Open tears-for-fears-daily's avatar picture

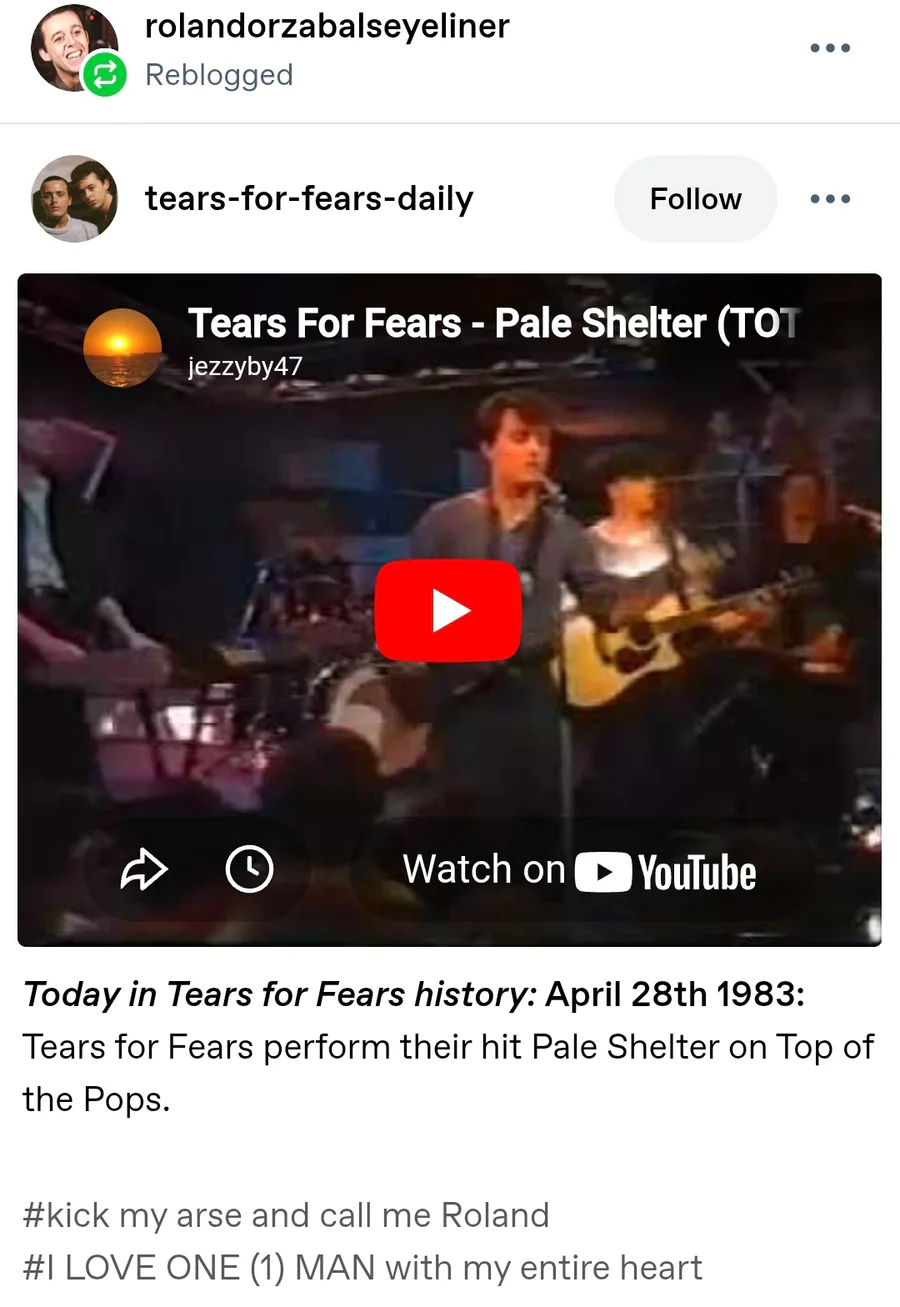coord(74,199)
